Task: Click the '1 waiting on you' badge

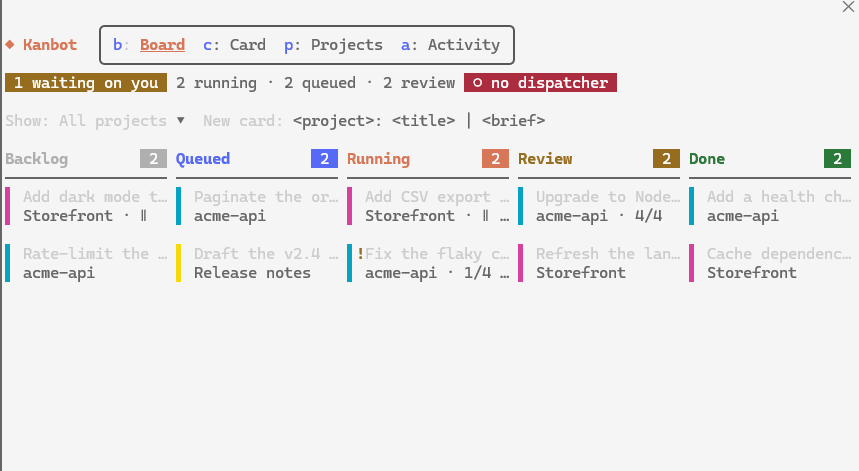Action: tap(86, 83)
